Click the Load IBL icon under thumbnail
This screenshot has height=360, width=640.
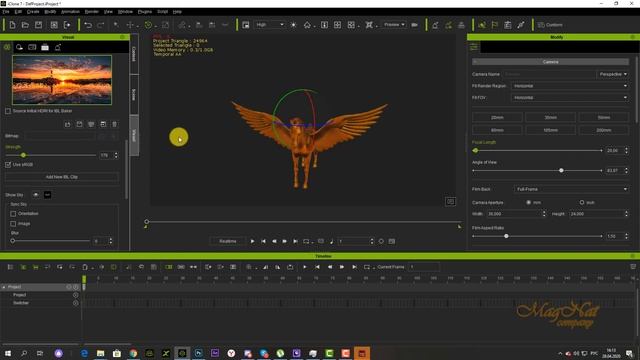pyautogui.click(x=68, y=124)
